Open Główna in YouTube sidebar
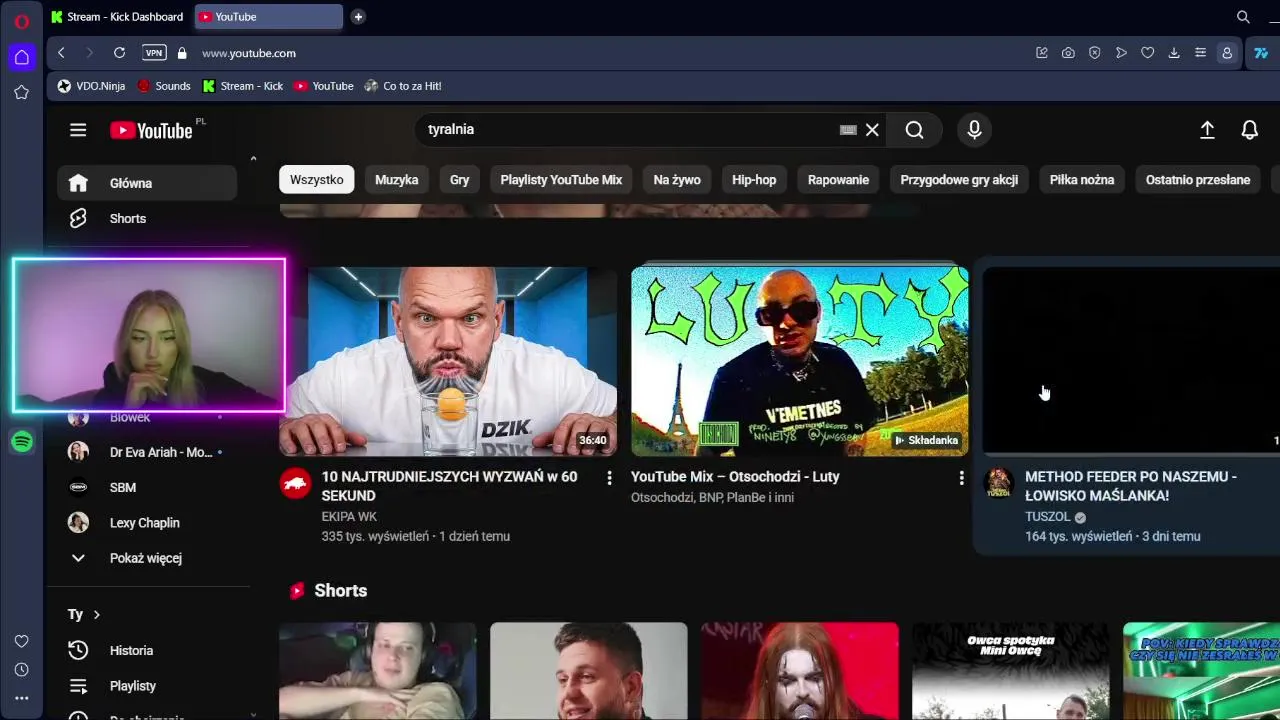The image size is (1280, 720). pos(146,183)
